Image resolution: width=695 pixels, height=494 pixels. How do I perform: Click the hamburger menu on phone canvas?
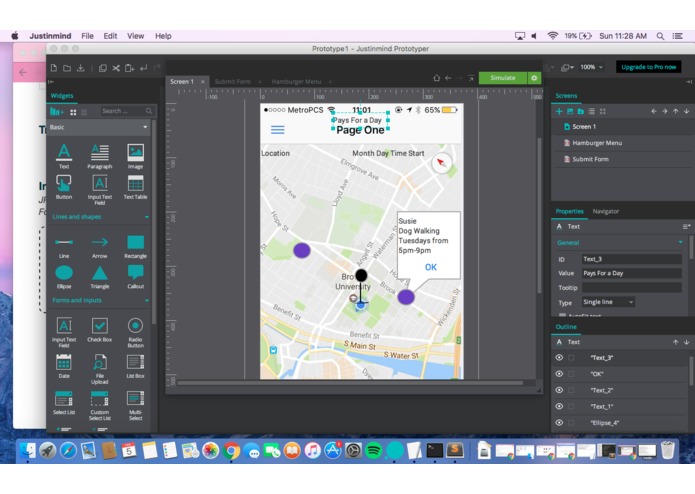click(x=277, y=130)
